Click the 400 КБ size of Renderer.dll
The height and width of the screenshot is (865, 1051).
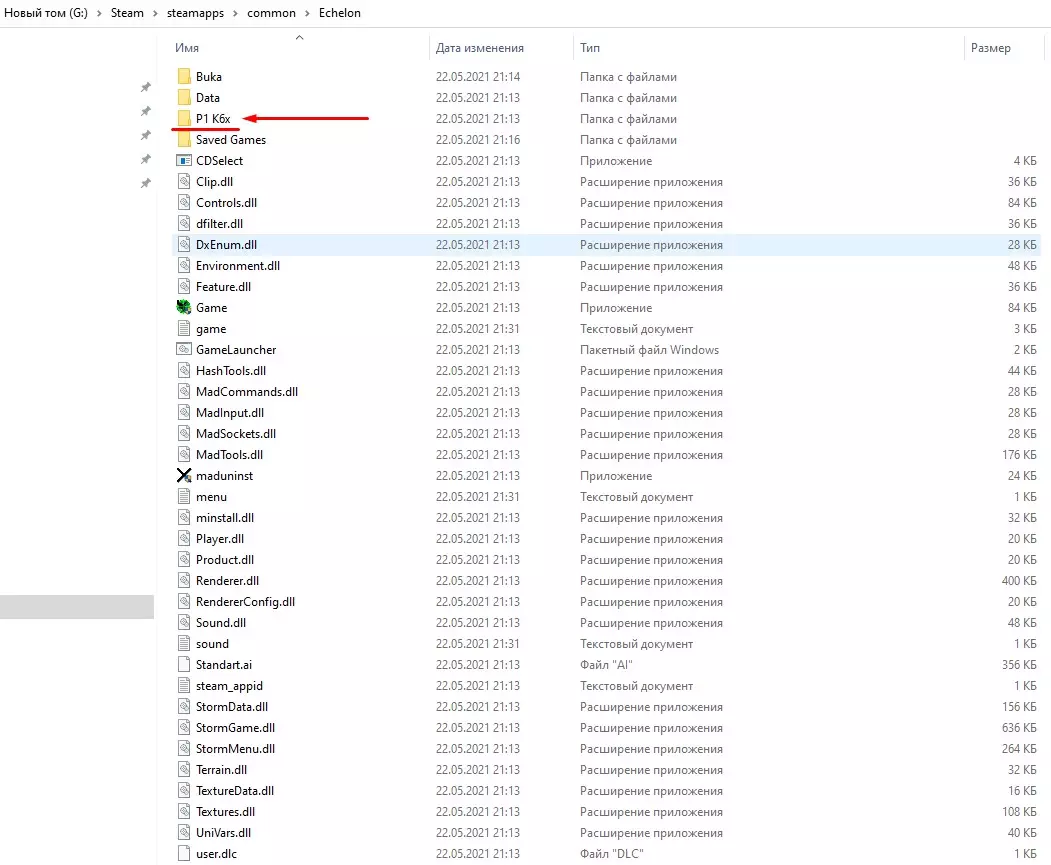coord(1019,581)
